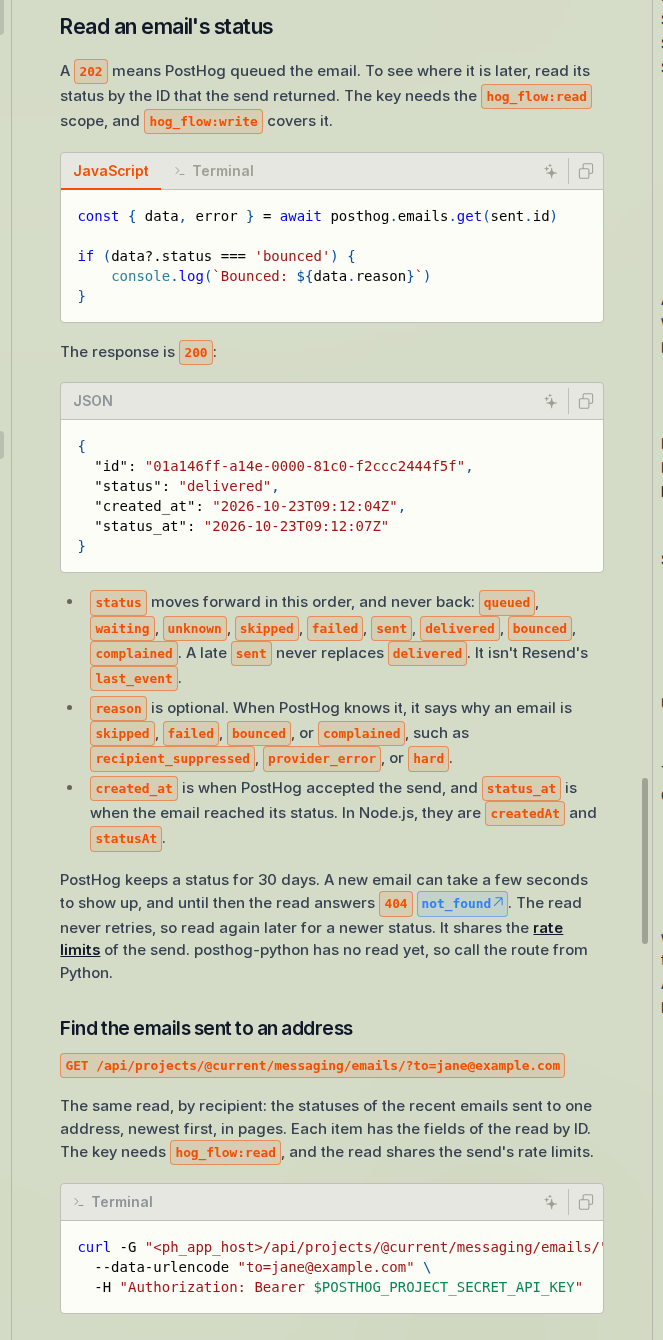Click the provider_error reason chip
Image resolution: width=663 pixels, height=1340 pixels.
pyautogui.click(x=321, y=759)
